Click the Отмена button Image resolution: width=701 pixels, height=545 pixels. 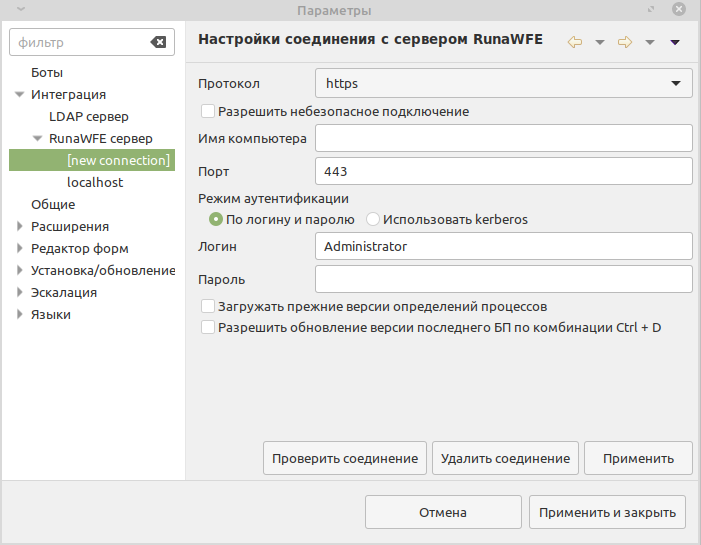pyautogui.click(x=443, y=512)
